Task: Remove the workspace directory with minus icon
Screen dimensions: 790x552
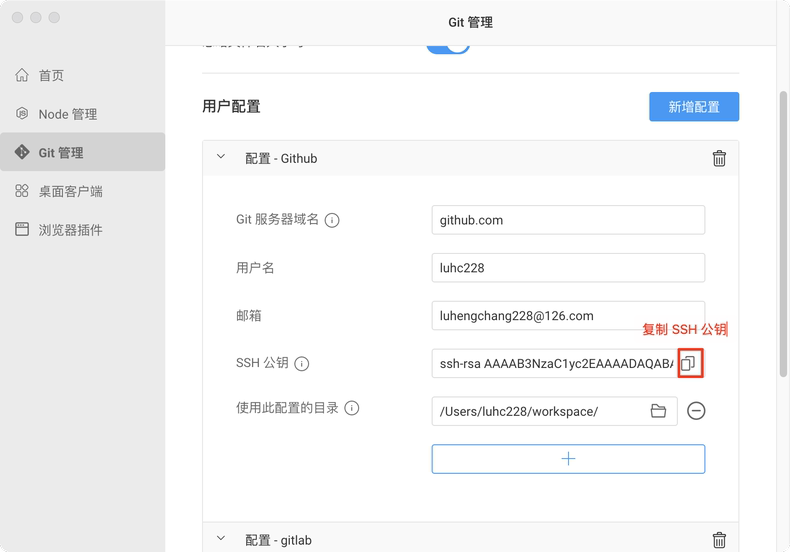Action: click(696, 411)
